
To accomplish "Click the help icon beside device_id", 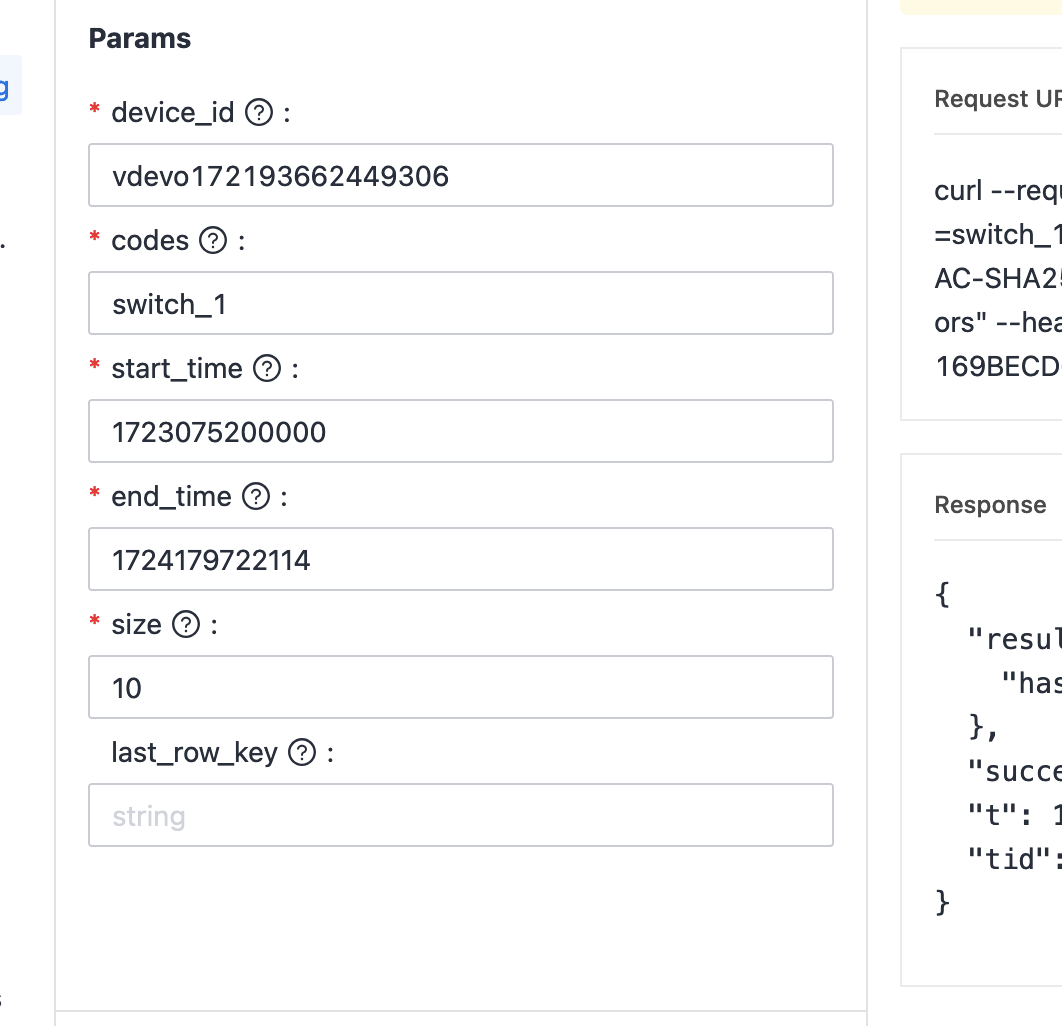I will click(259, 113).
